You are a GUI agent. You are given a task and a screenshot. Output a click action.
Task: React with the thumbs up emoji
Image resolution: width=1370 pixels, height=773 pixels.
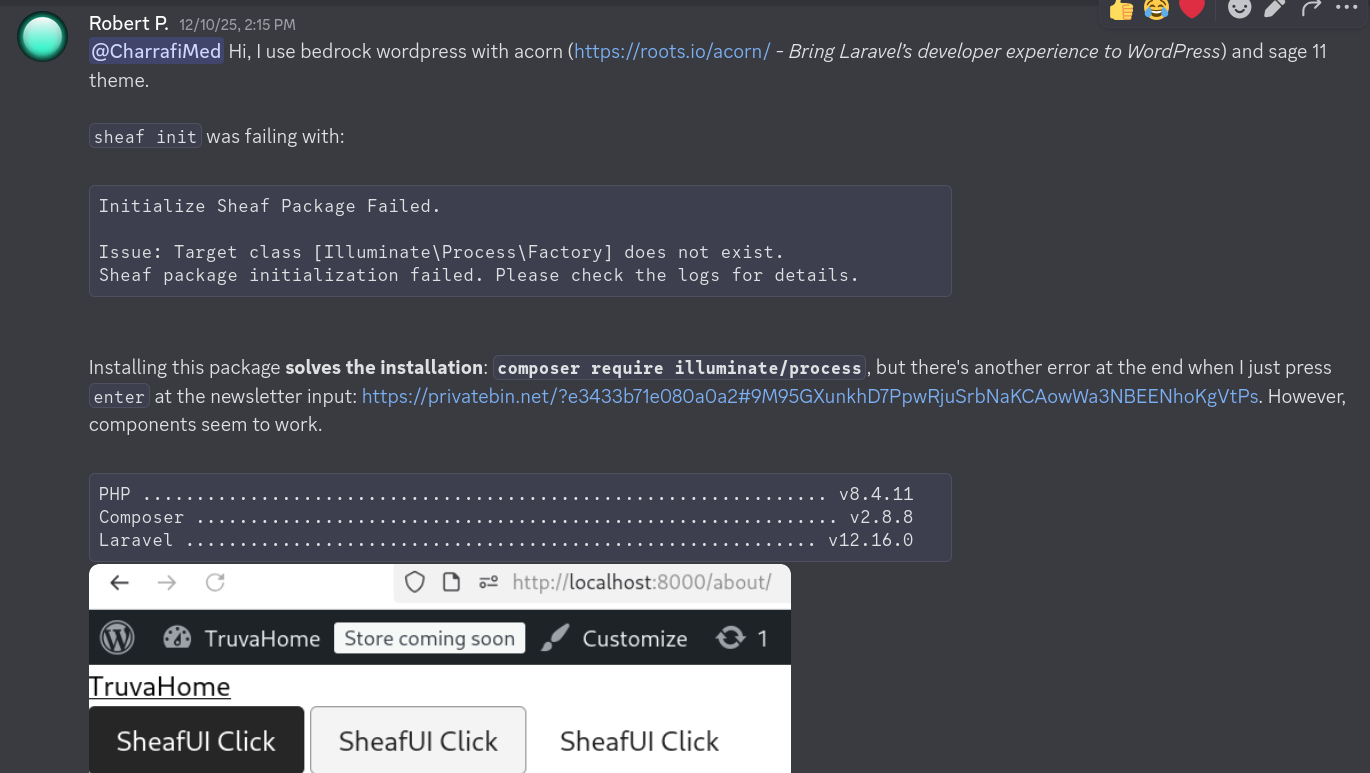1121,9
